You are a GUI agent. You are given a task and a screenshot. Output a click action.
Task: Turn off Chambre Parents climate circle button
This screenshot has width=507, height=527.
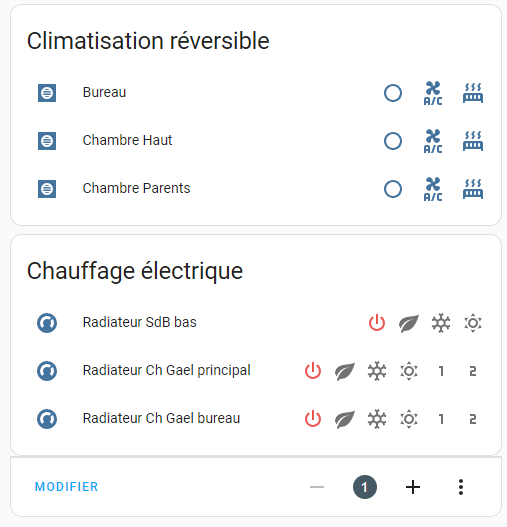(393, 189)
